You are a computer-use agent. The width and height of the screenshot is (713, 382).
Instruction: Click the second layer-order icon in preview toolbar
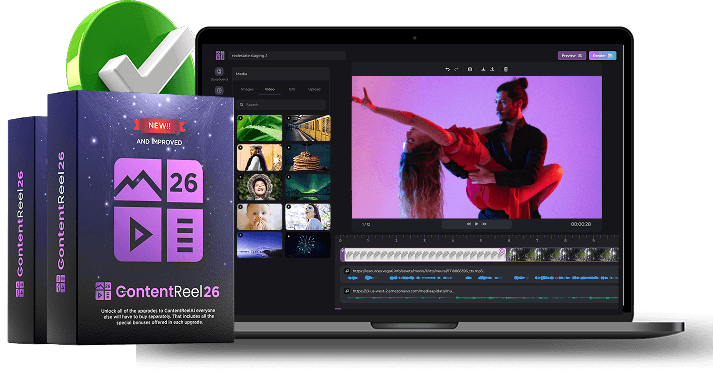click(492, 69)
